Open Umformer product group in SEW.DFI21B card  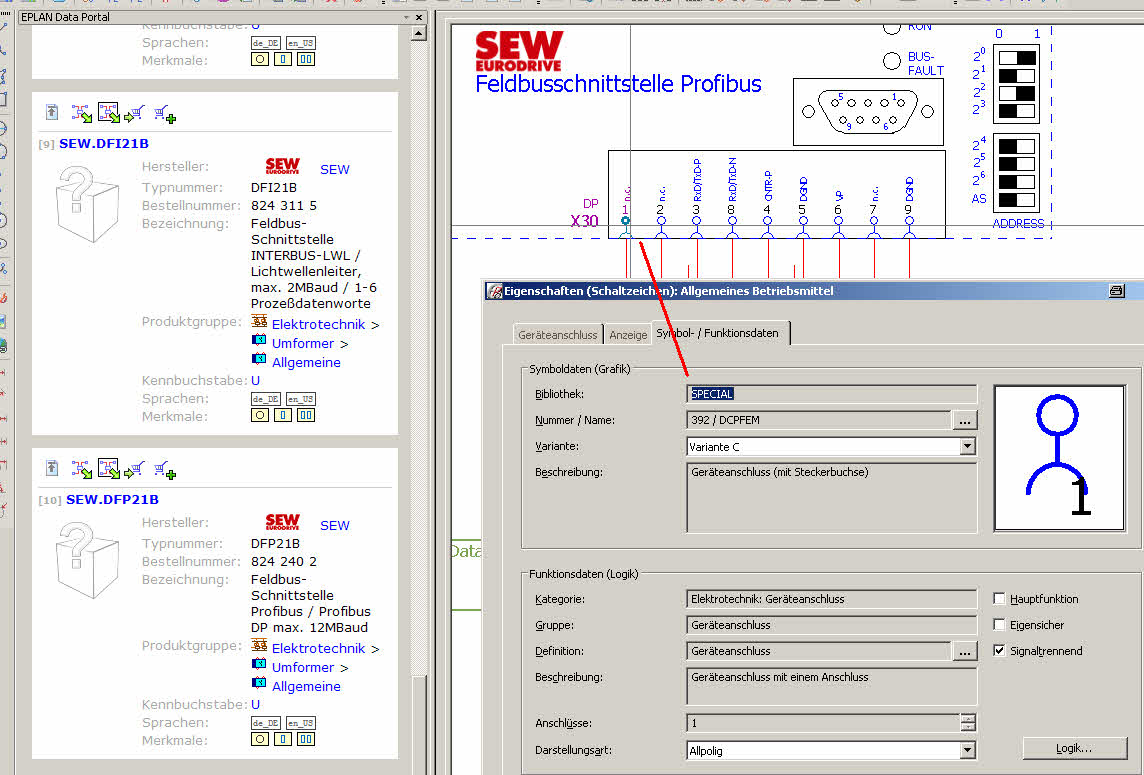pos(303,344)
